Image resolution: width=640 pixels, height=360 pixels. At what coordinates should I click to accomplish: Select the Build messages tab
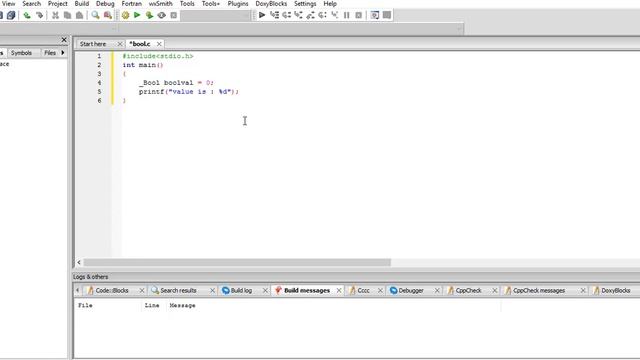(x=307, y=290)
